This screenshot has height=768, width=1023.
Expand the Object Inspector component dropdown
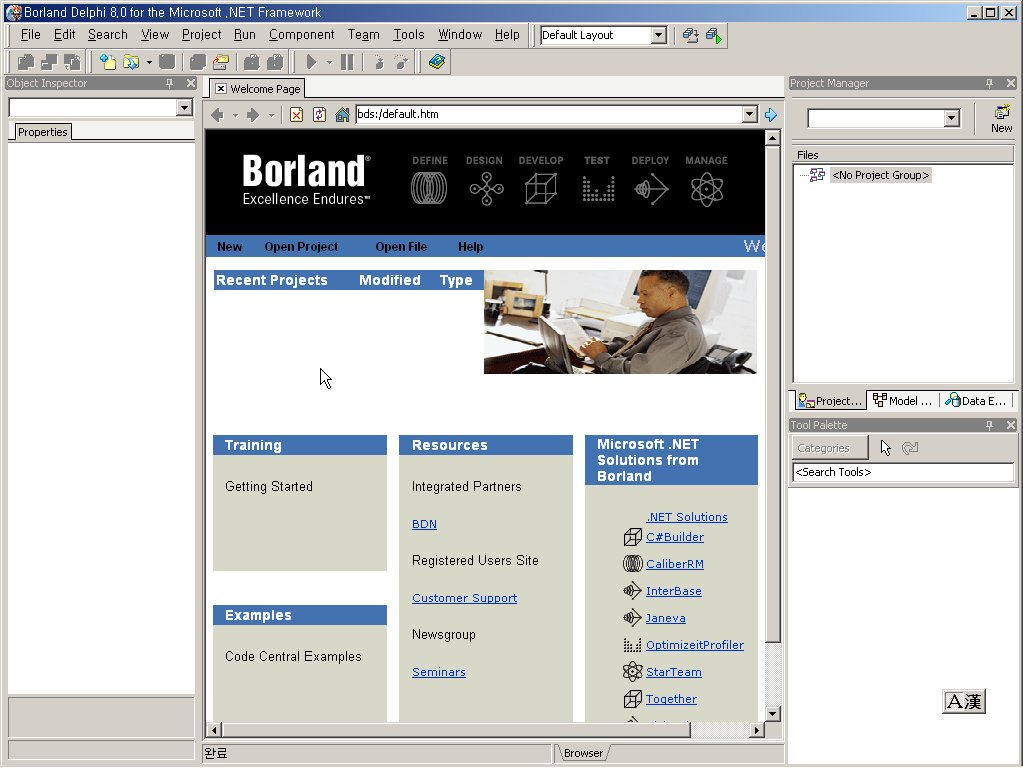coord(184,108)
